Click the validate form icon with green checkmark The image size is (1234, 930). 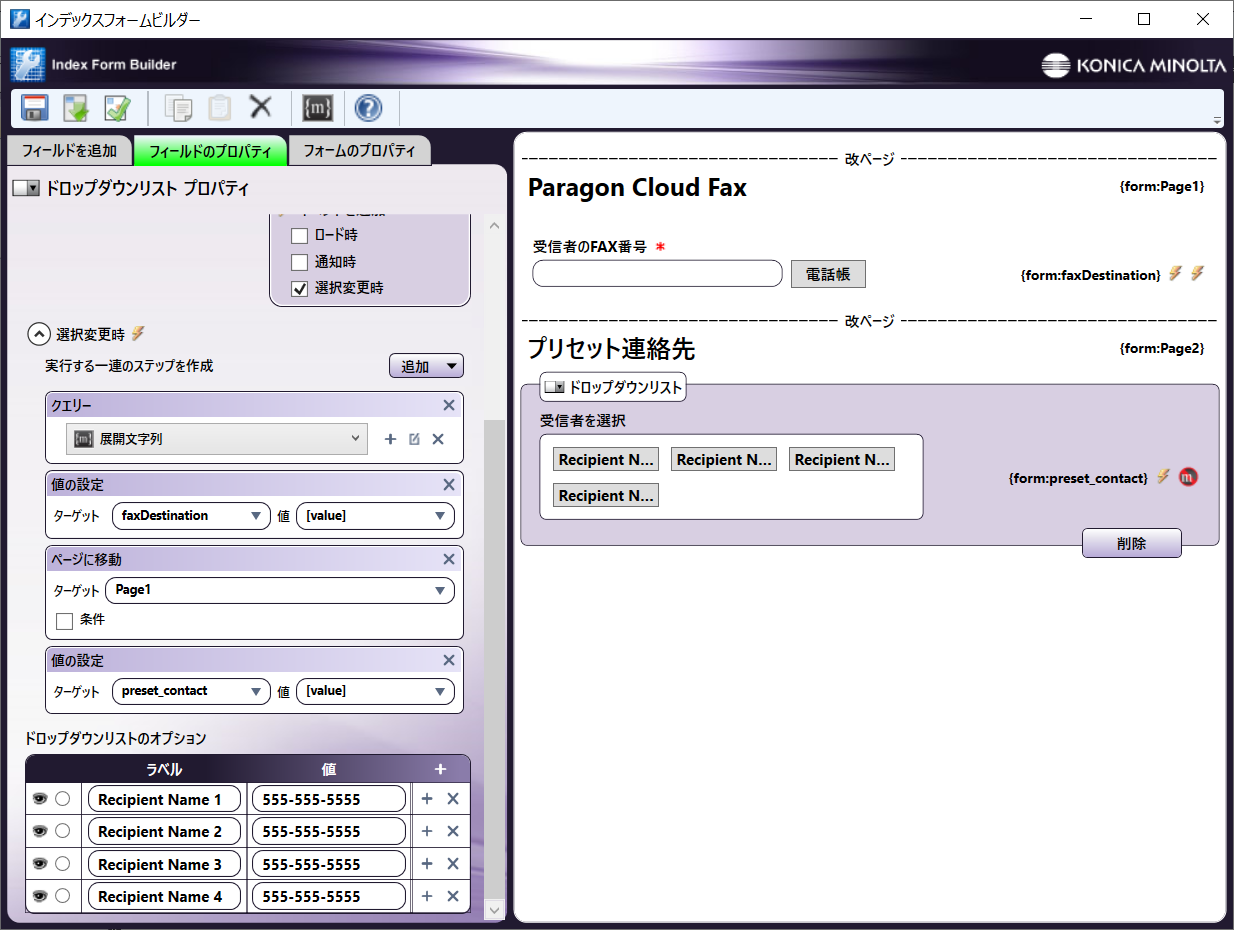pos(117,108)
